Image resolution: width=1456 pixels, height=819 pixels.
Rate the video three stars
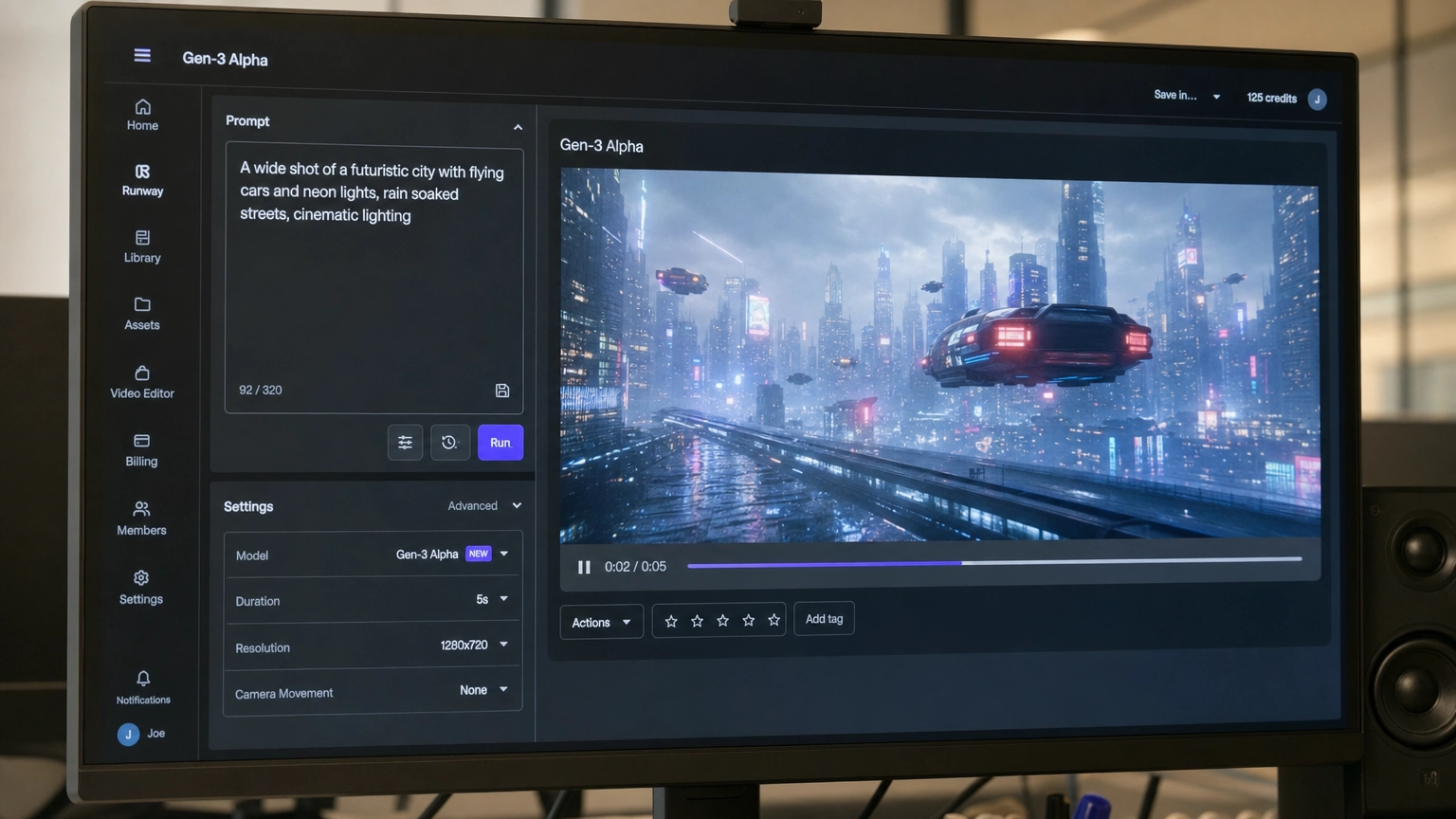723,620
